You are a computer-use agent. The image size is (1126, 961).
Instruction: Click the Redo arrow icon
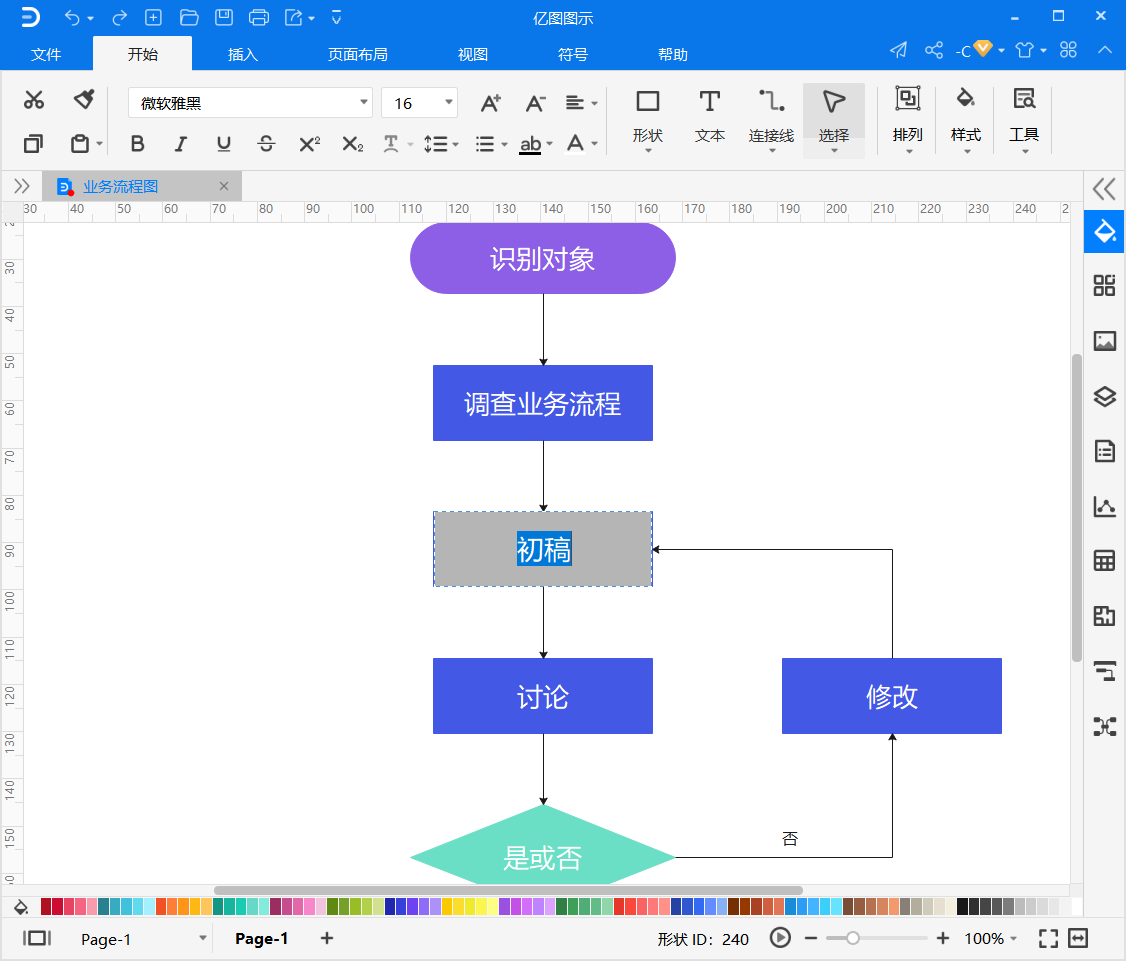click(x=119, y=17)
